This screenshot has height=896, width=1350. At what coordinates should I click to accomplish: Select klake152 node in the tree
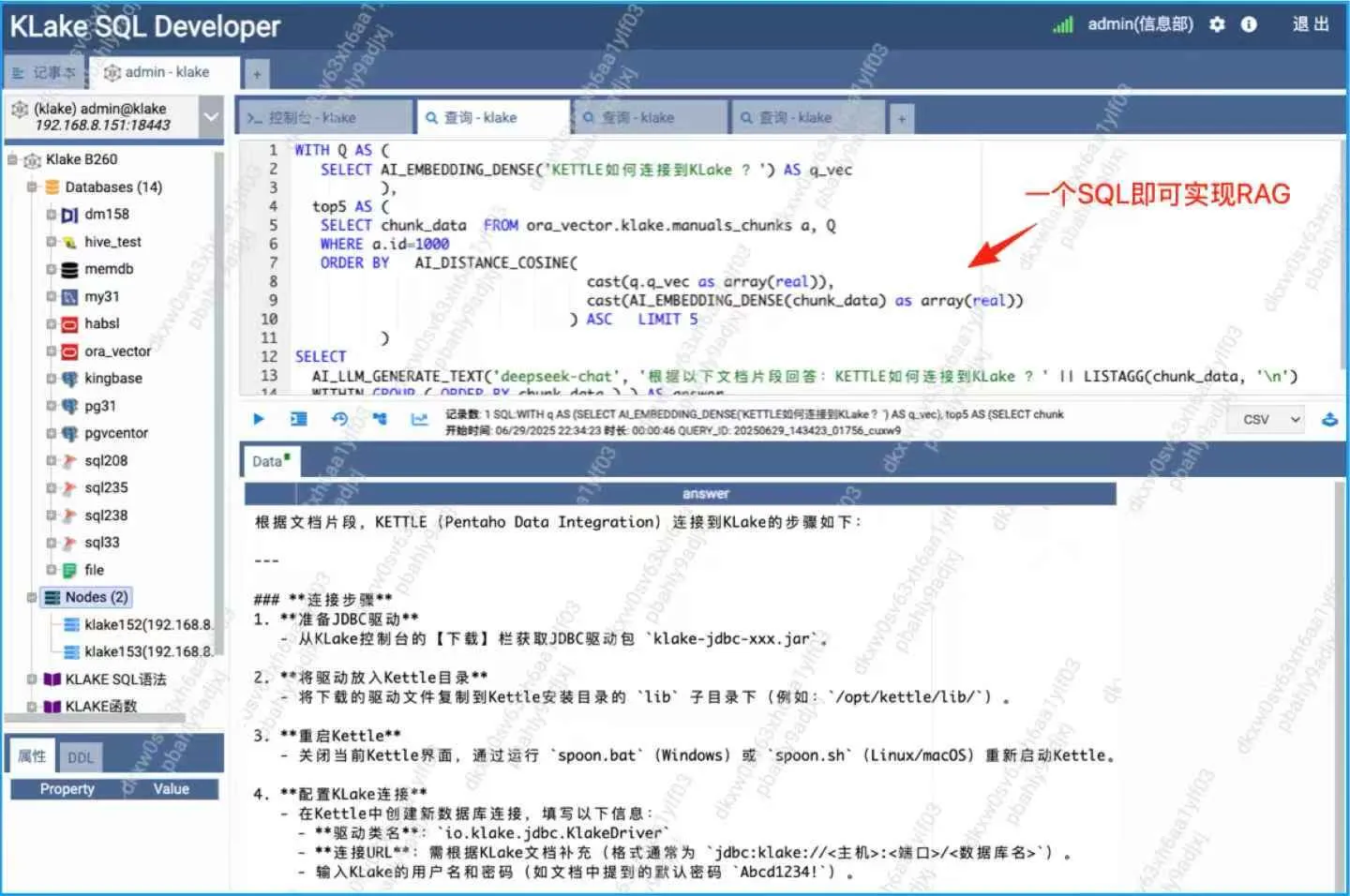click(x=147, y=624)
